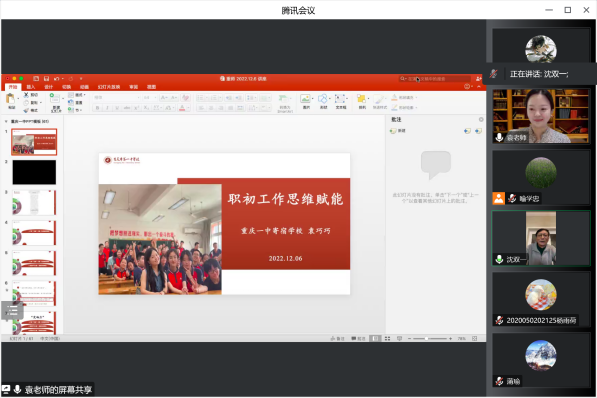Go to the next comment arrow icon

(478, 131)
